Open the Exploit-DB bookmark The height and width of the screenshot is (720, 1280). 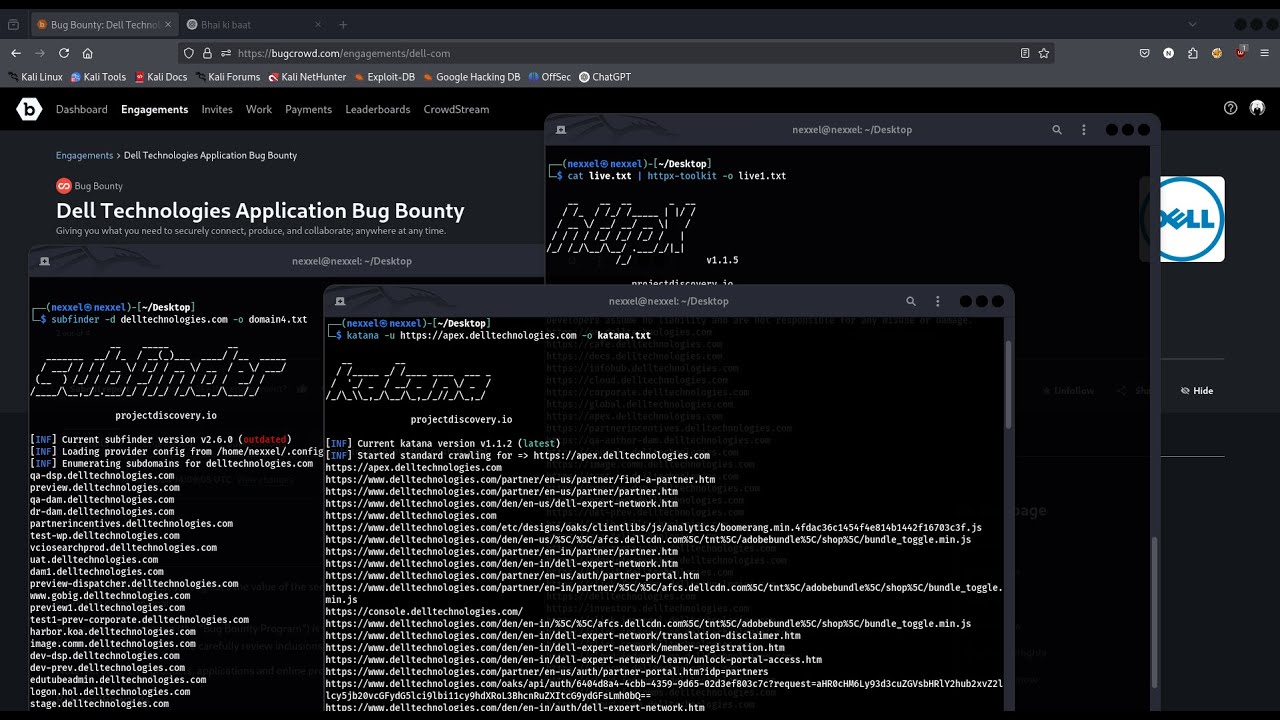pos(385,77)
